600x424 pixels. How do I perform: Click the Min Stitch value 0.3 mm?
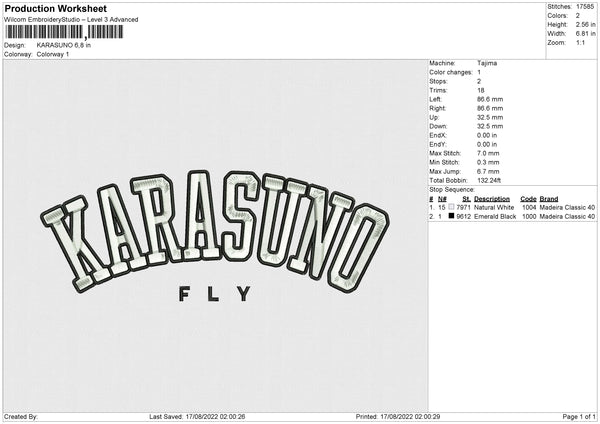tap(488, 163)
